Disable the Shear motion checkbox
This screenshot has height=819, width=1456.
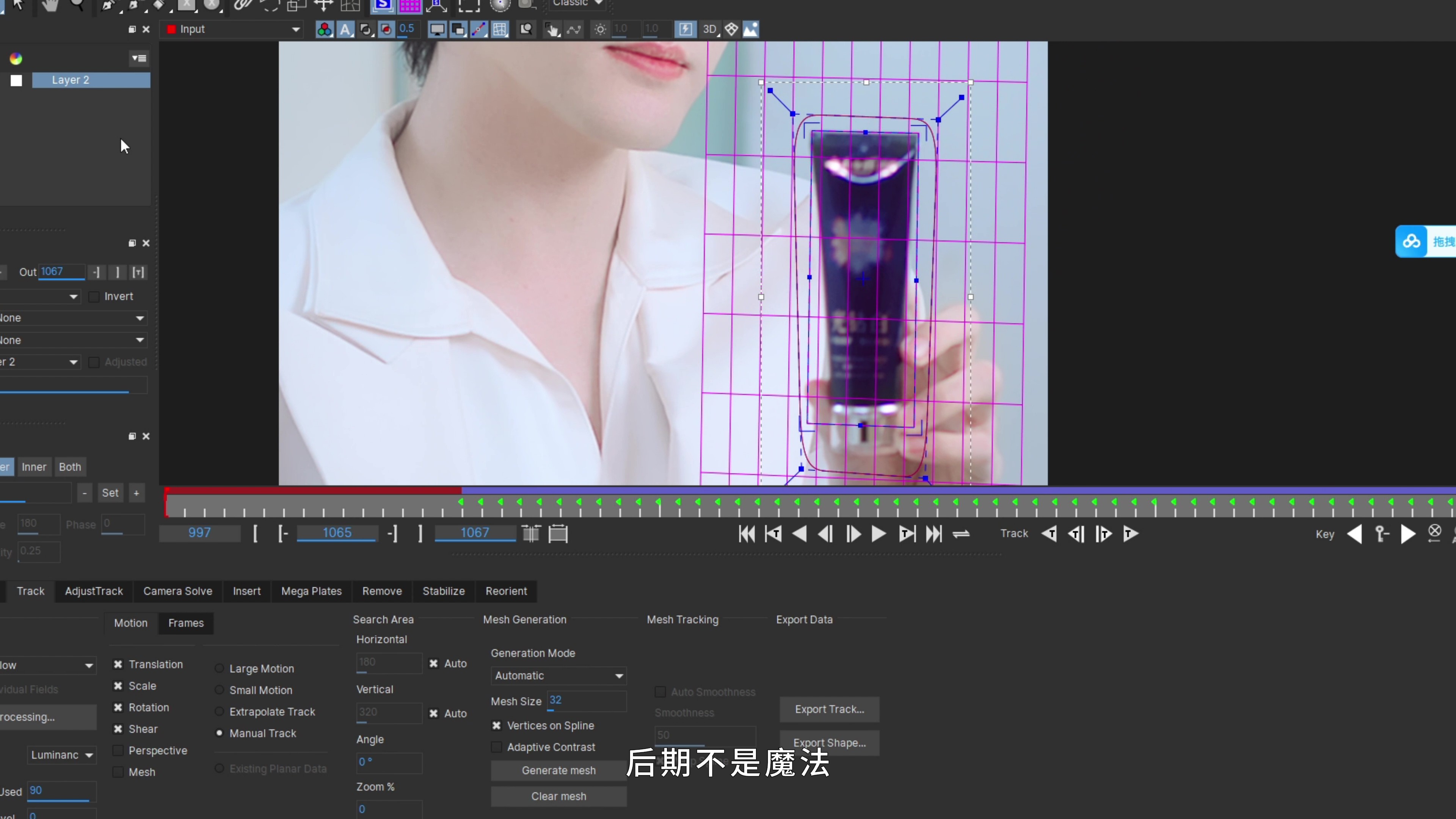click(x=118, y=729)
